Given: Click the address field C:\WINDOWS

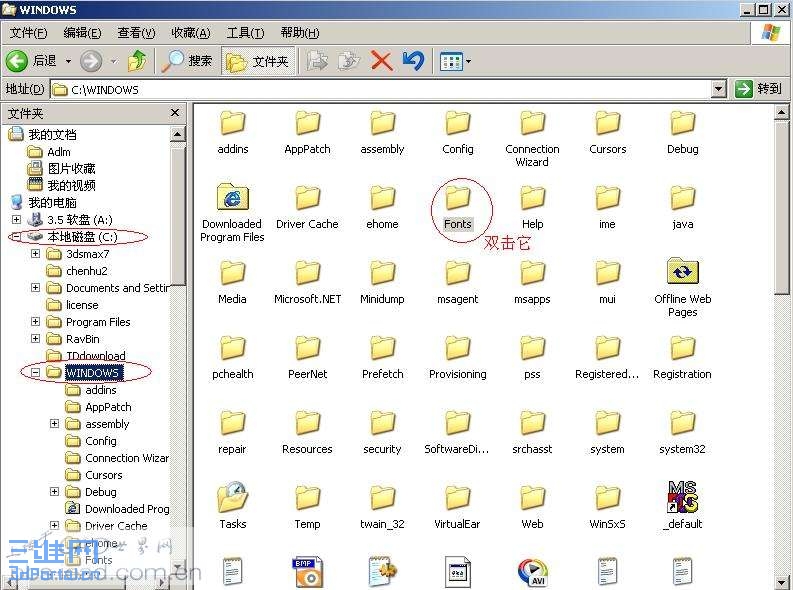Looking at the screenshot, I should point(380,89).
